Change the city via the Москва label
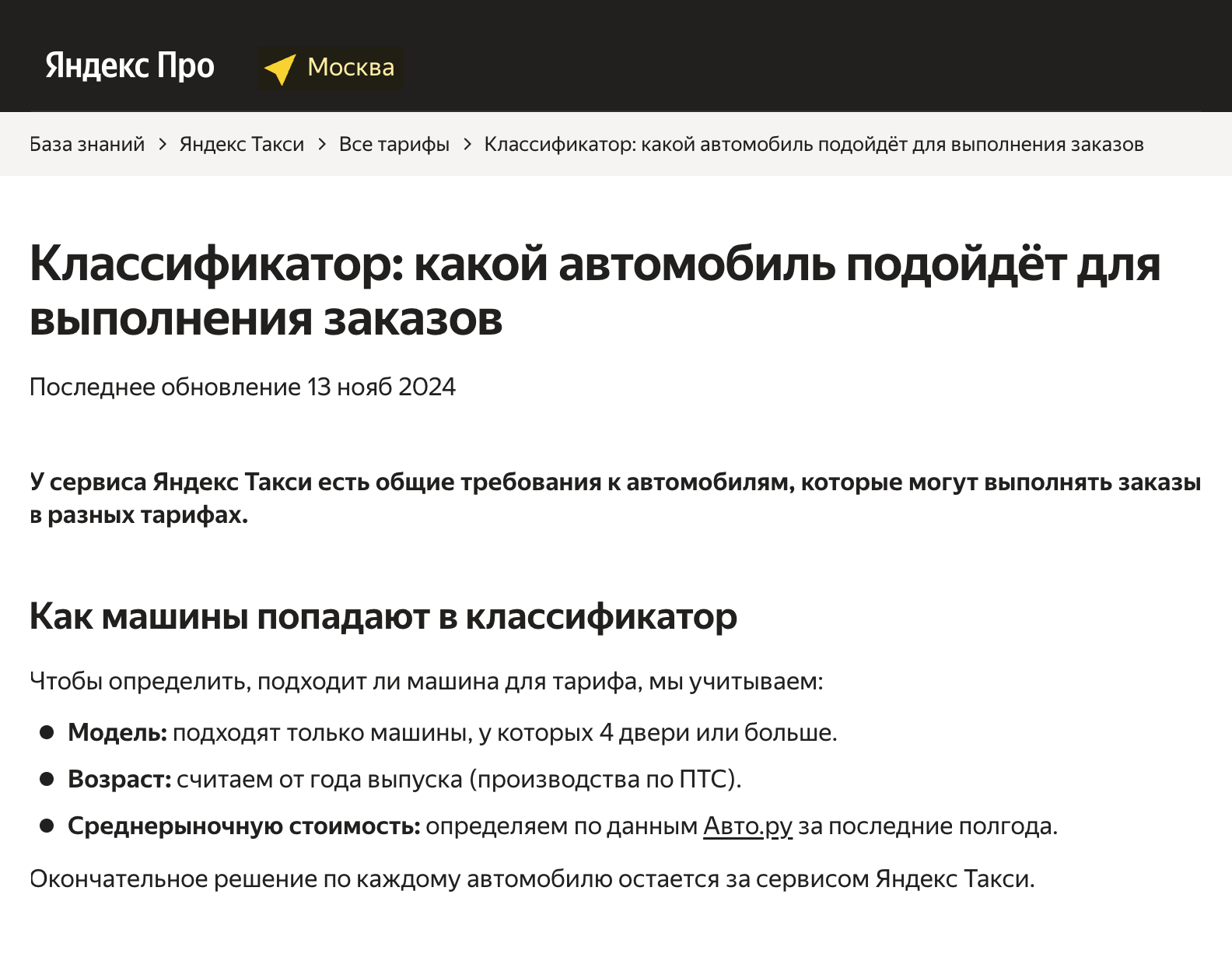 point(351,68)
